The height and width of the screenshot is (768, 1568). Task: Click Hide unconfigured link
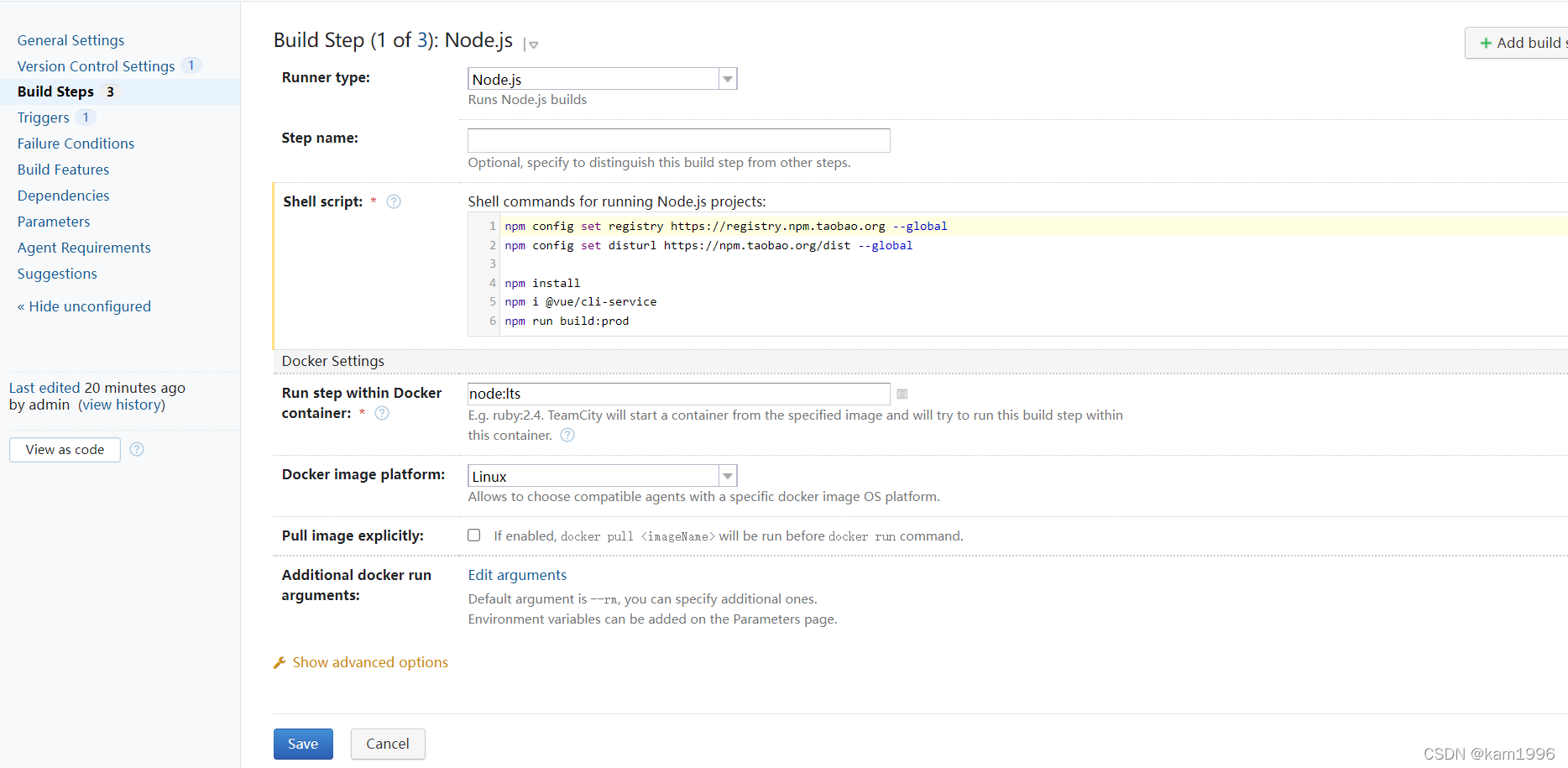click(84, 306)
